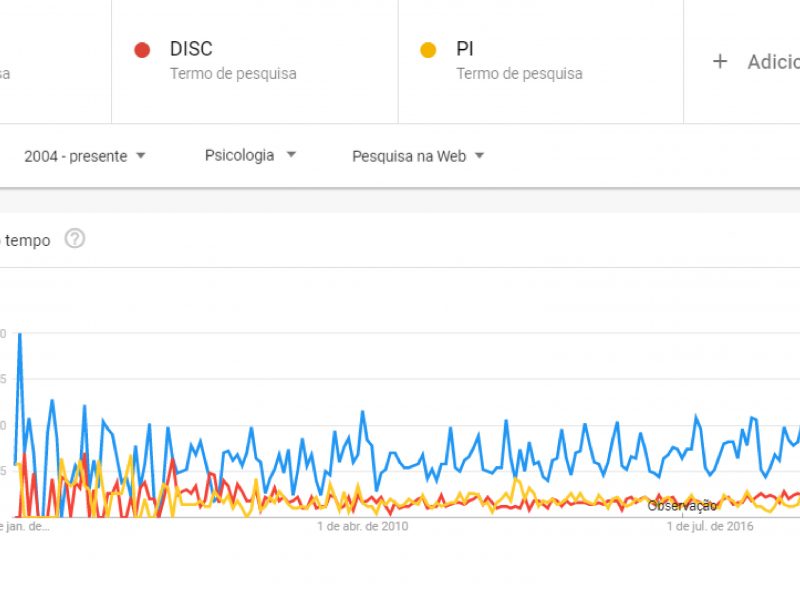Click the blue line's highest peak
This screenshot has height=600, width=800.
coord(20,335)
